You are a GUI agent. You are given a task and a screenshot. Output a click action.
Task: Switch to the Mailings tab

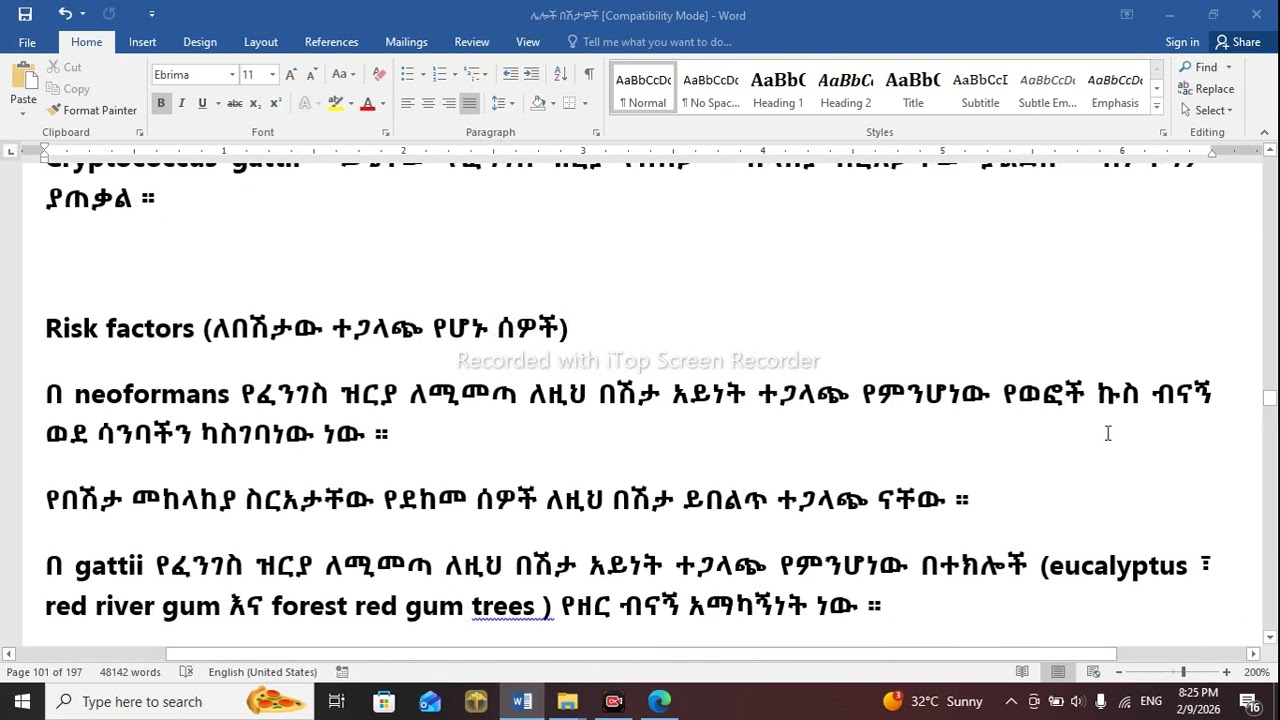[x=406, y=42]
